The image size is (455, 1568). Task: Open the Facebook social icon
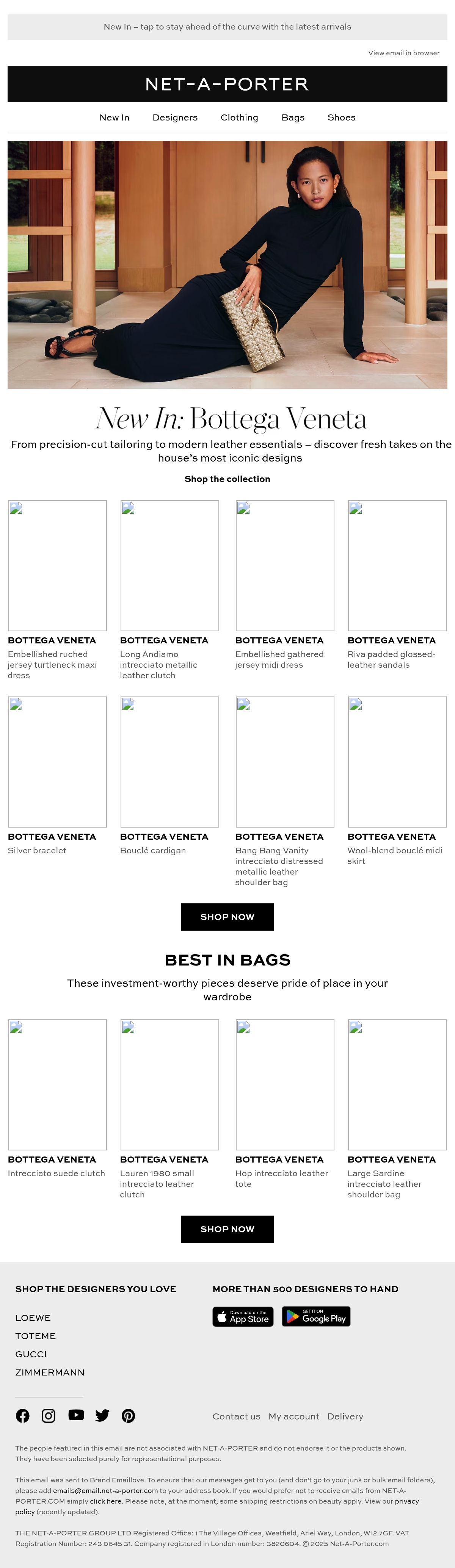[x=22, y=1416]
